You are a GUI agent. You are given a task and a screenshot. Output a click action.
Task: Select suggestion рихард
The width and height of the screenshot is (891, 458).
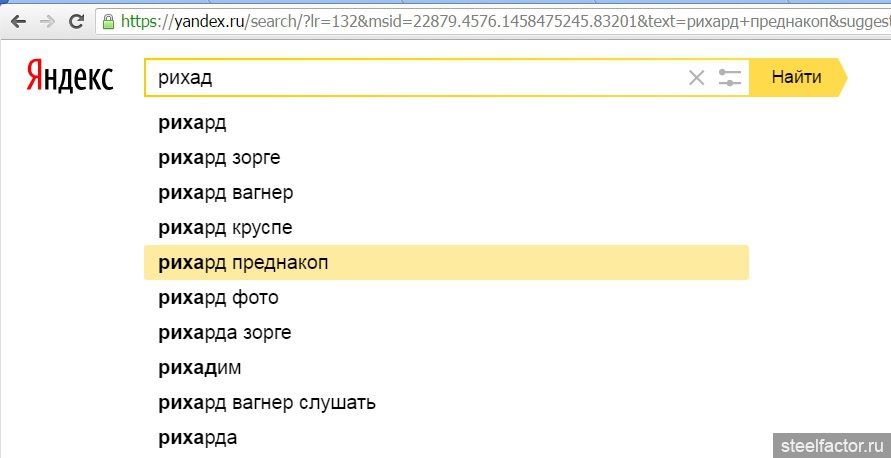(x=446, y=123)
